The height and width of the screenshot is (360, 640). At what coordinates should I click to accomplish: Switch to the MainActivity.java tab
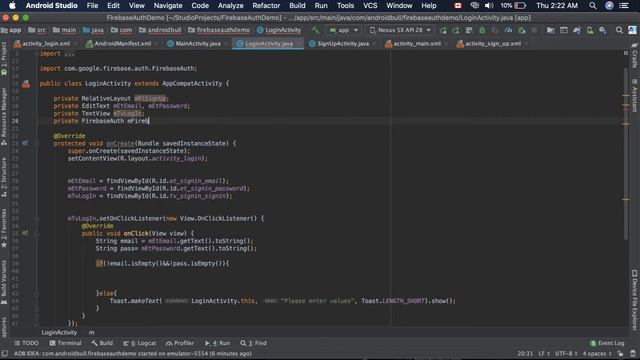pyautogui.click(x=194, y=44)
